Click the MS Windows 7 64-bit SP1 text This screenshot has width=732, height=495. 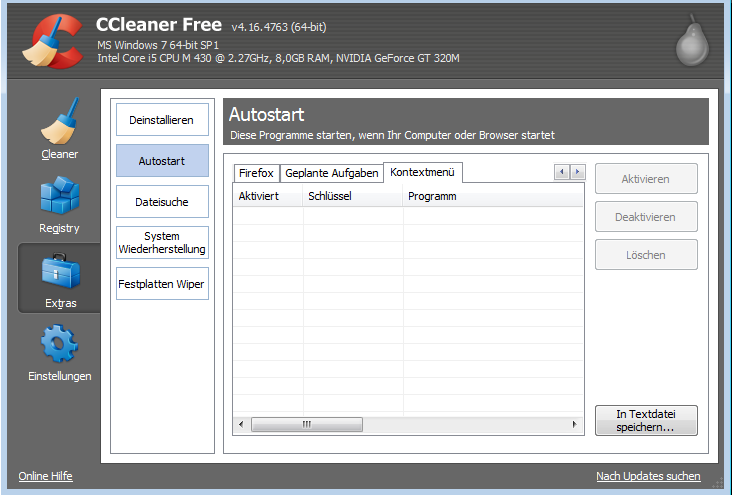[x=158, y=45]
